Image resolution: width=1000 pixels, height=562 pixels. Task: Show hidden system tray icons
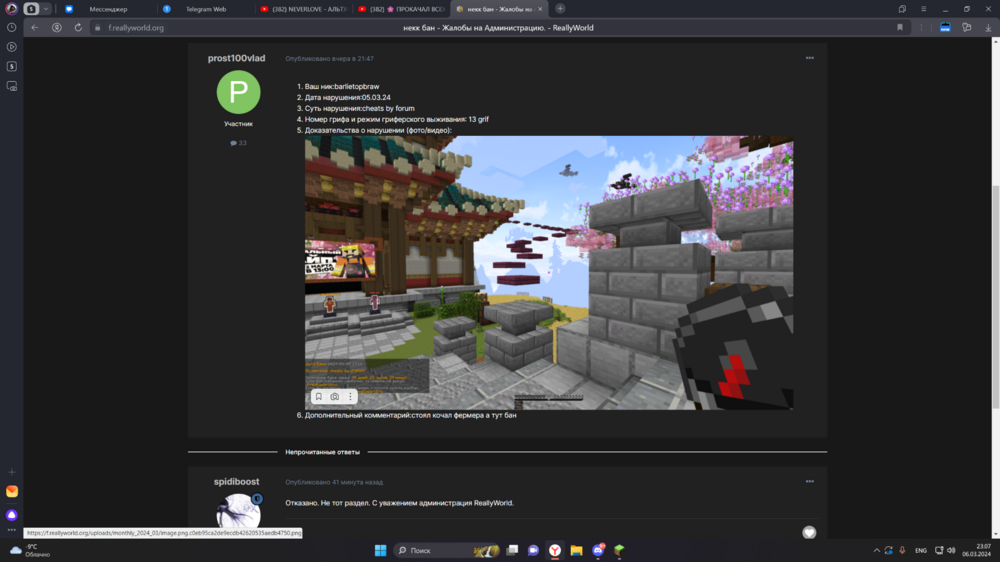pos(876,550)
